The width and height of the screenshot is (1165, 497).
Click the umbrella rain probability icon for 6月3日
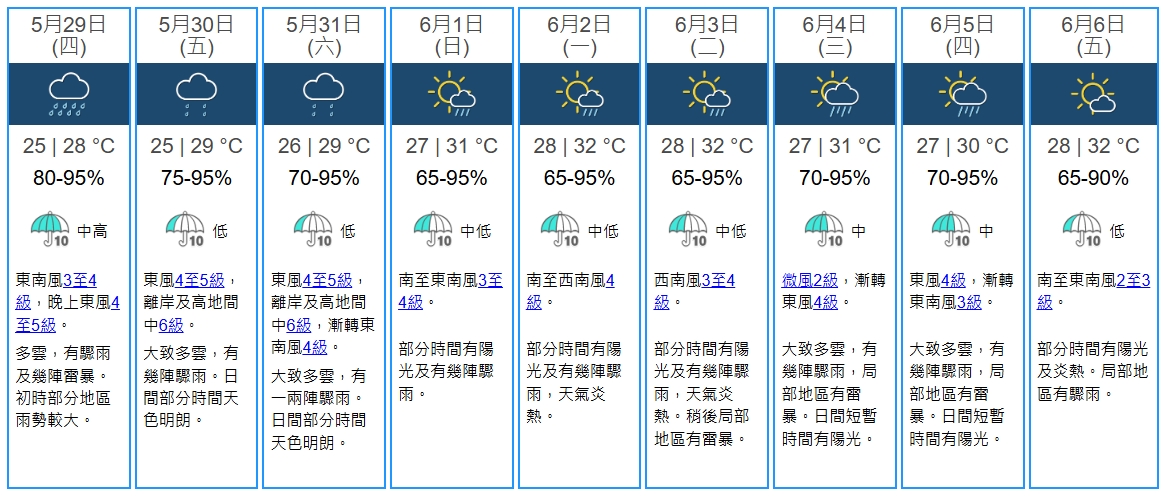688,229
